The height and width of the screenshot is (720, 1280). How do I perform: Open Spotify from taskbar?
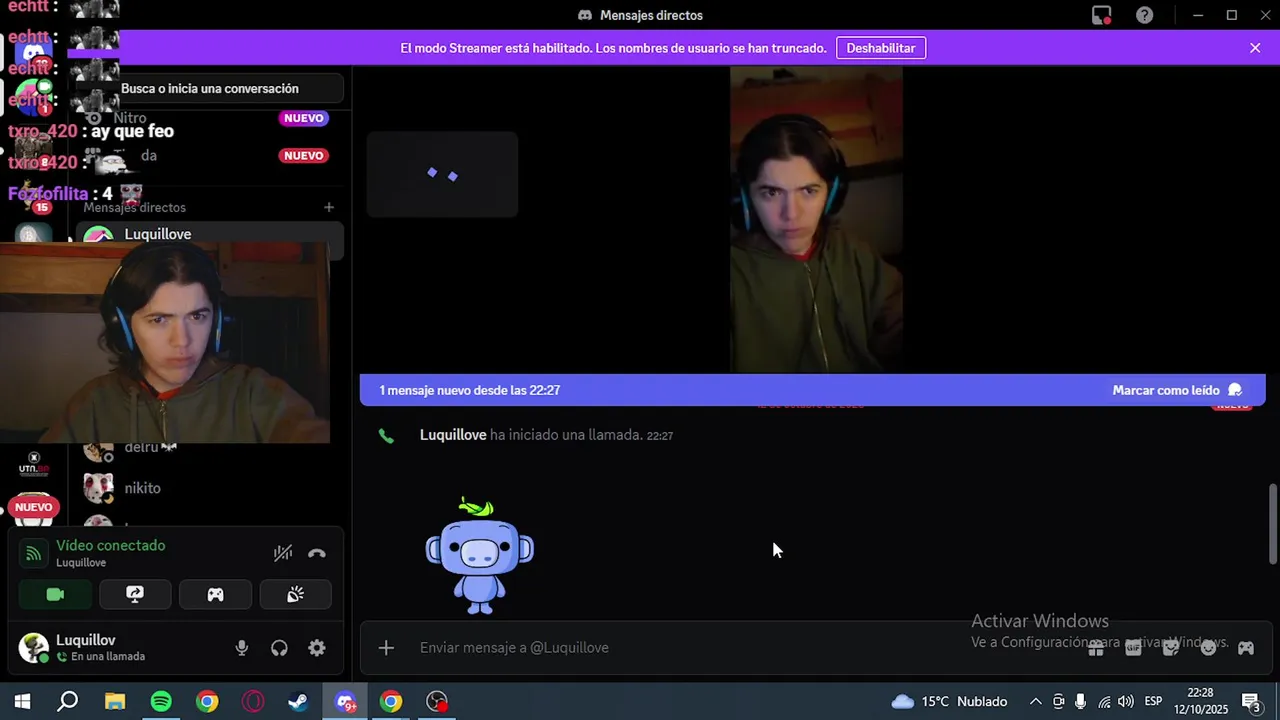161,702
